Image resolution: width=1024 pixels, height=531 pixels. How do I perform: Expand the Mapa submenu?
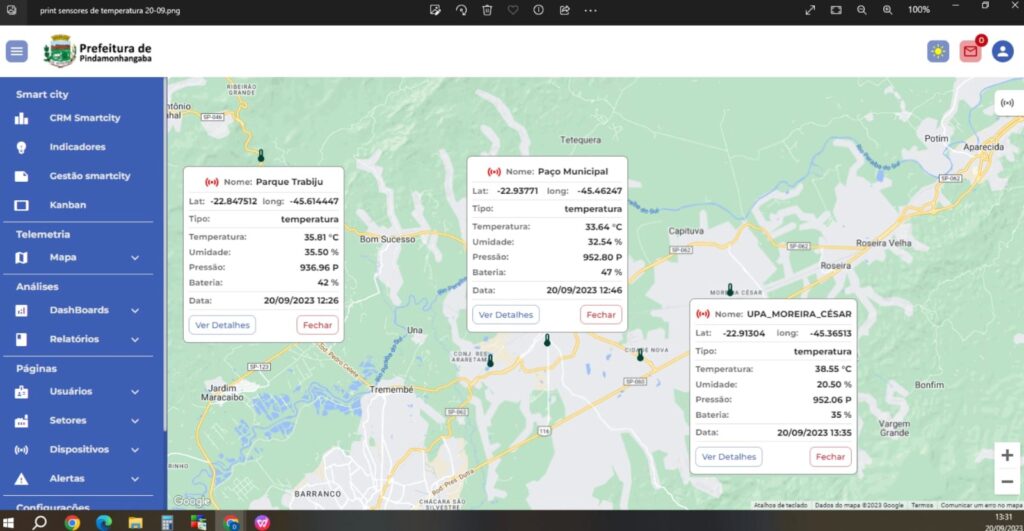pos(135,258)
